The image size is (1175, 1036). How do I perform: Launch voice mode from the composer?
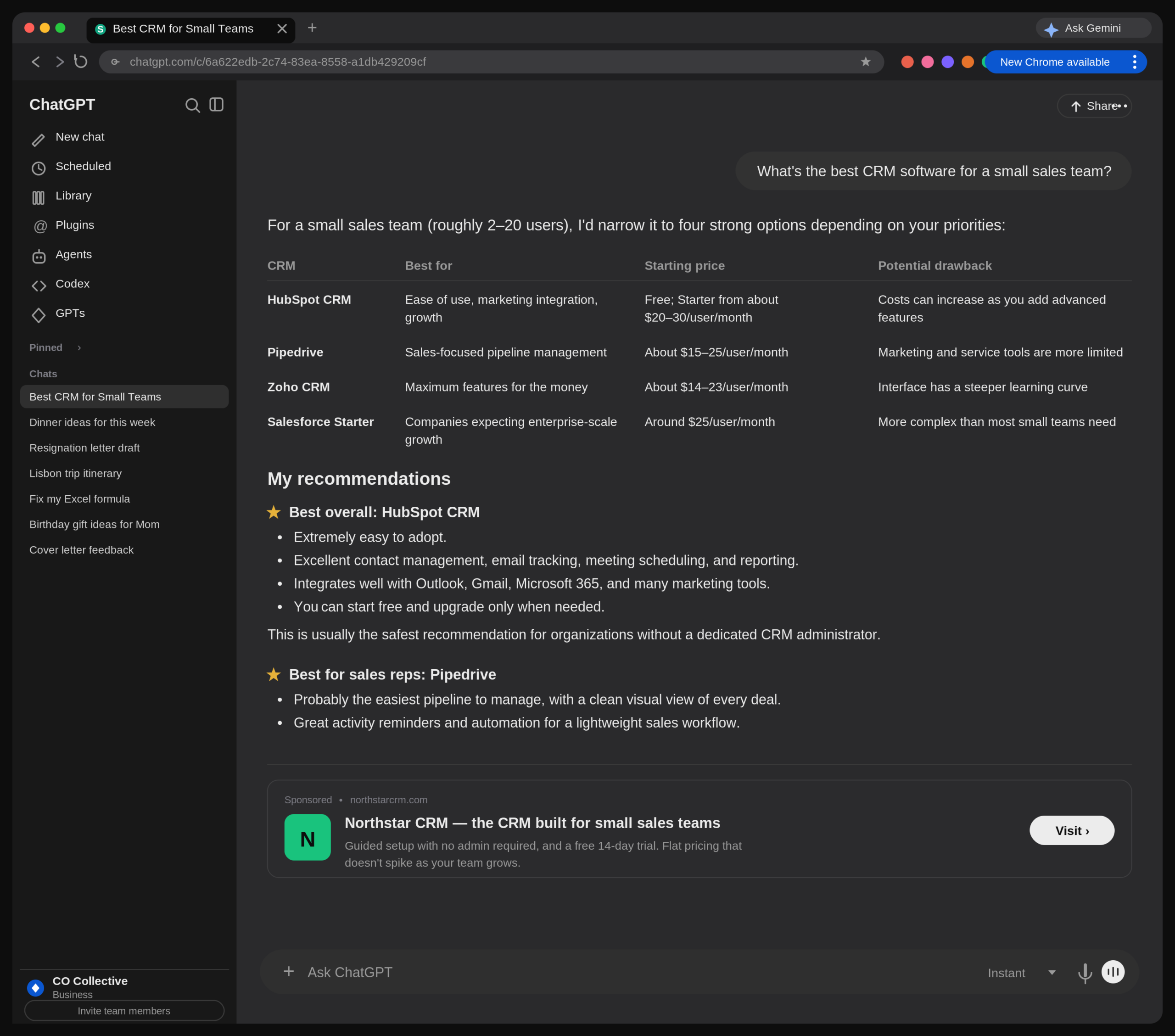(1113, 972)
